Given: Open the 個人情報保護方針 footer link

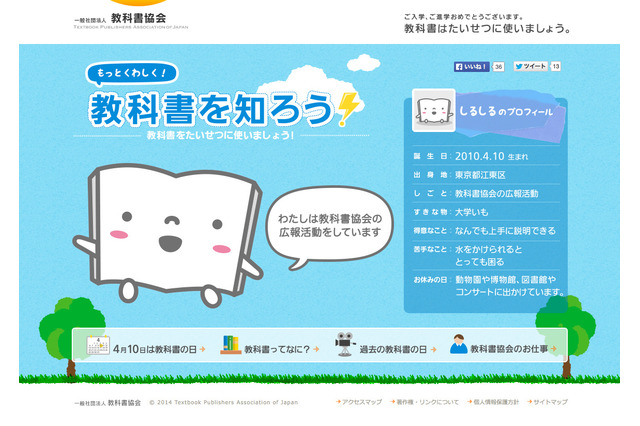Looking at the screenshot, I should 496,402.
